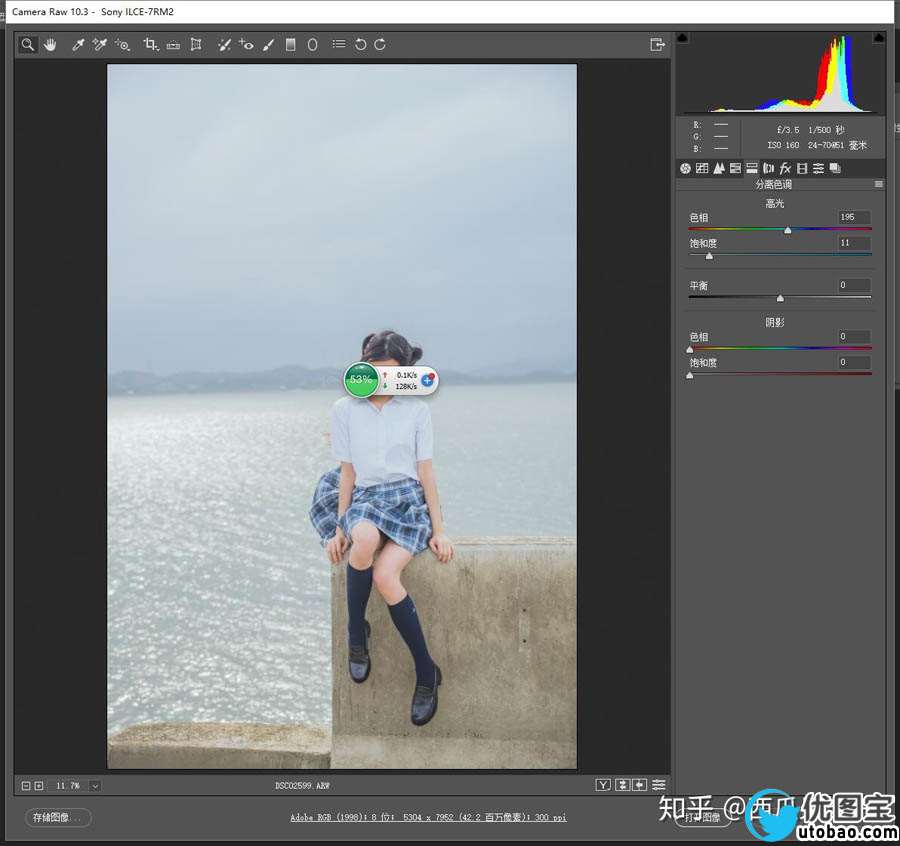
Task: Toggle shadow clipping warning in histogram
Action: click(682, 38)
